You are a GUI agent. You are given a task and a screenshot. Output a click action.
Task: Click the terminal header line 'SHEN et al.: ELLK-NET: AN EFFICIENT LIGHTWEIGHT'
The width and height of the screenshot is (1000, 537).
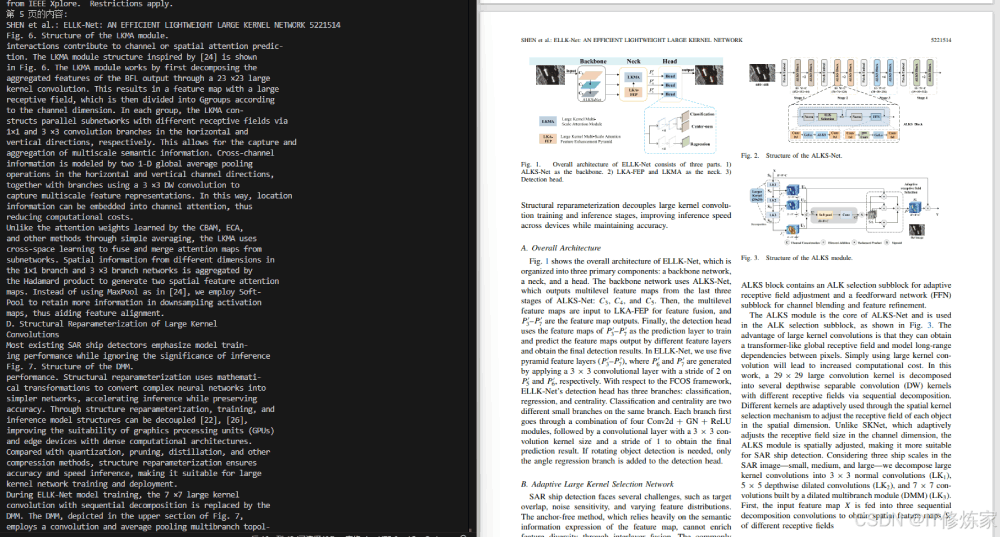click(173, 25)
